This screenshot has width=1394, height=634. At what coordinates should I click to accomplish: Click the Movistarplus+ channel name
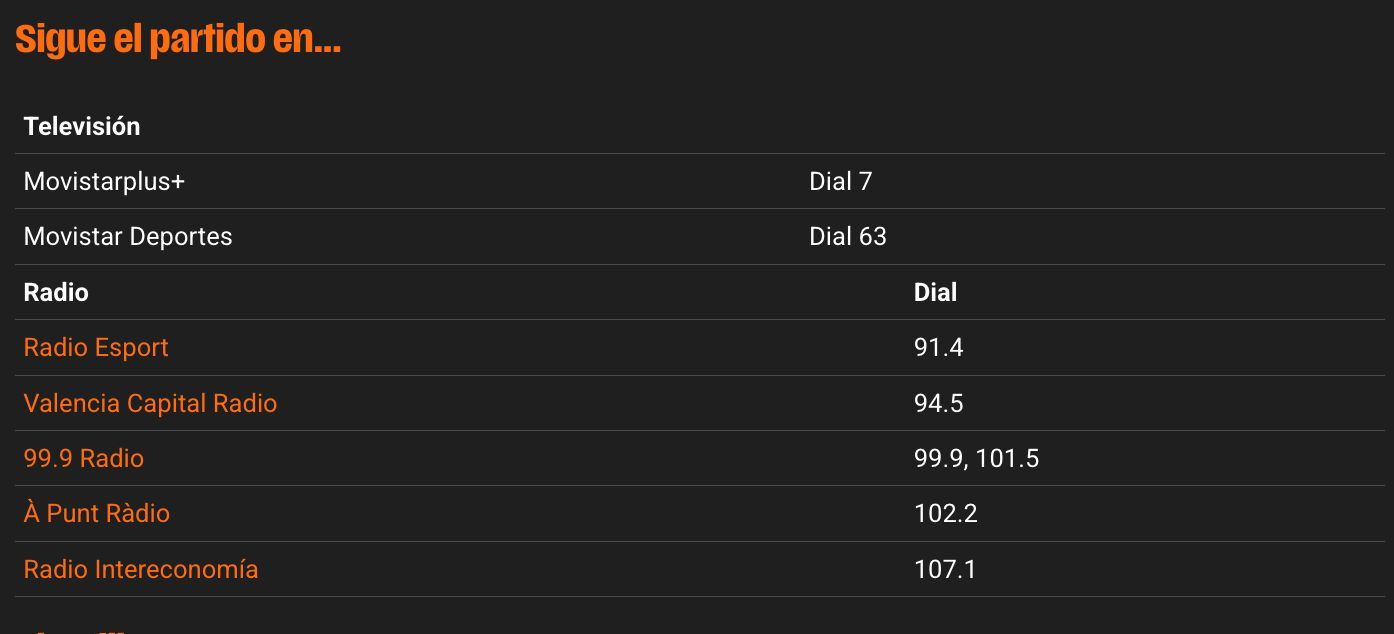104,182
